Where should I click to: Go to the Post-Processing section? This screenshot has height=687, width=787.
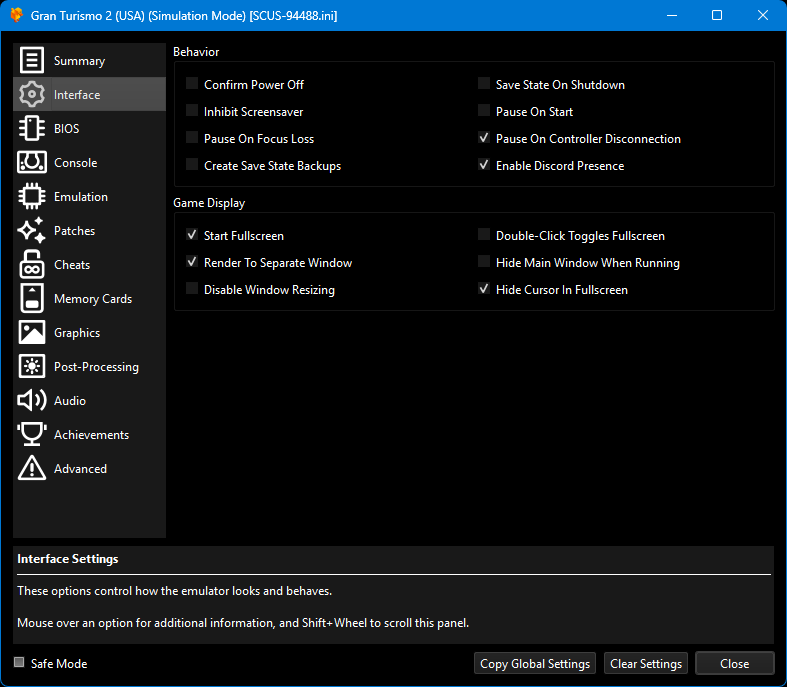click(96, 367)
